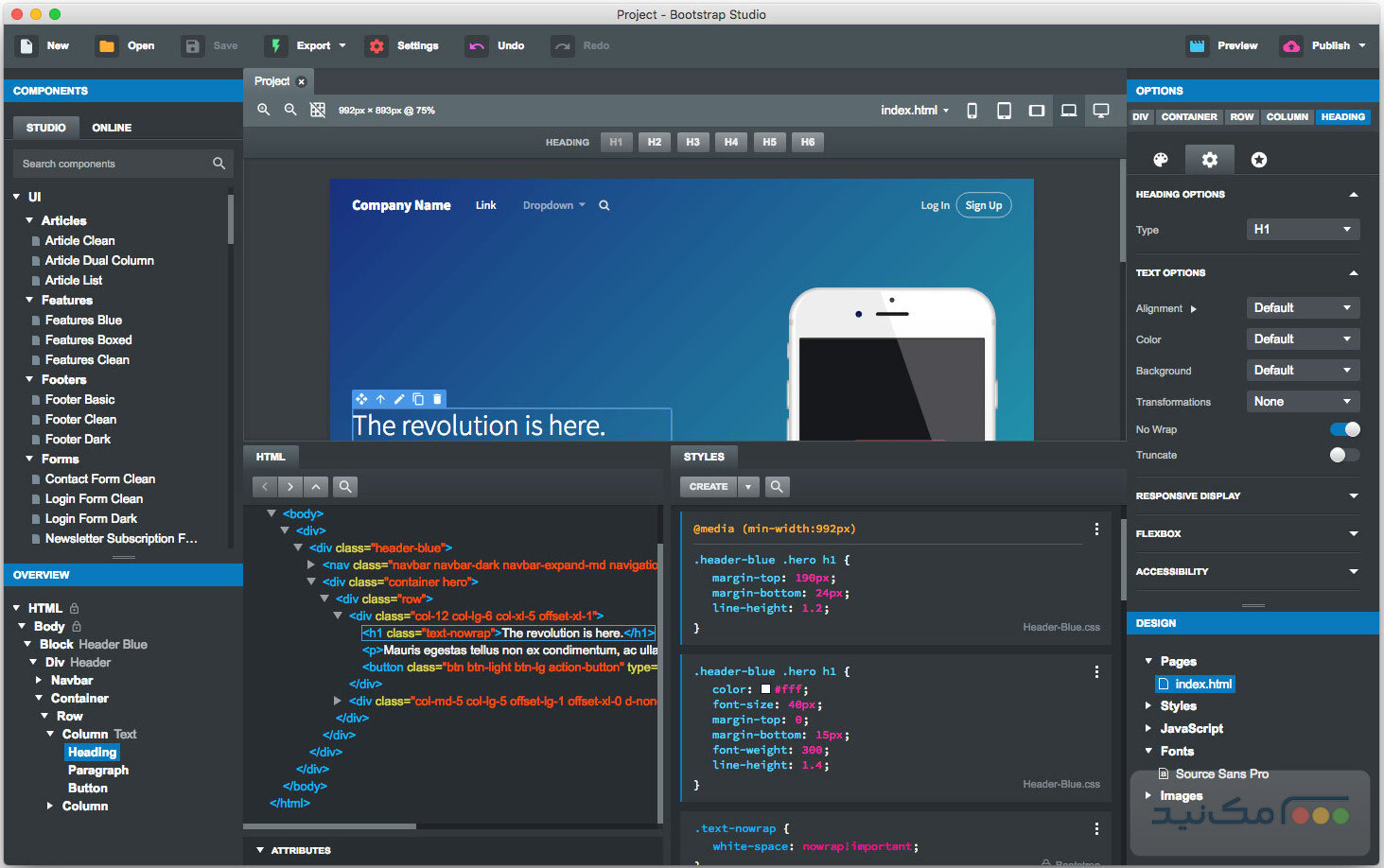Switch canvas to widescreen monitor preview
Image resolution: width=1384 pixels, height=868 pixels.
[x=1101, y=110]
